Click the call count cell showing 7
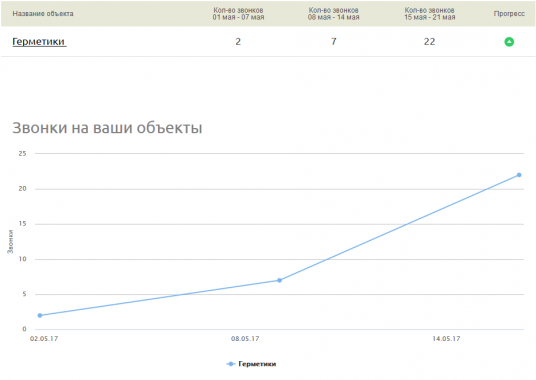The image size is (536, 380). click(x=334, y=42)
